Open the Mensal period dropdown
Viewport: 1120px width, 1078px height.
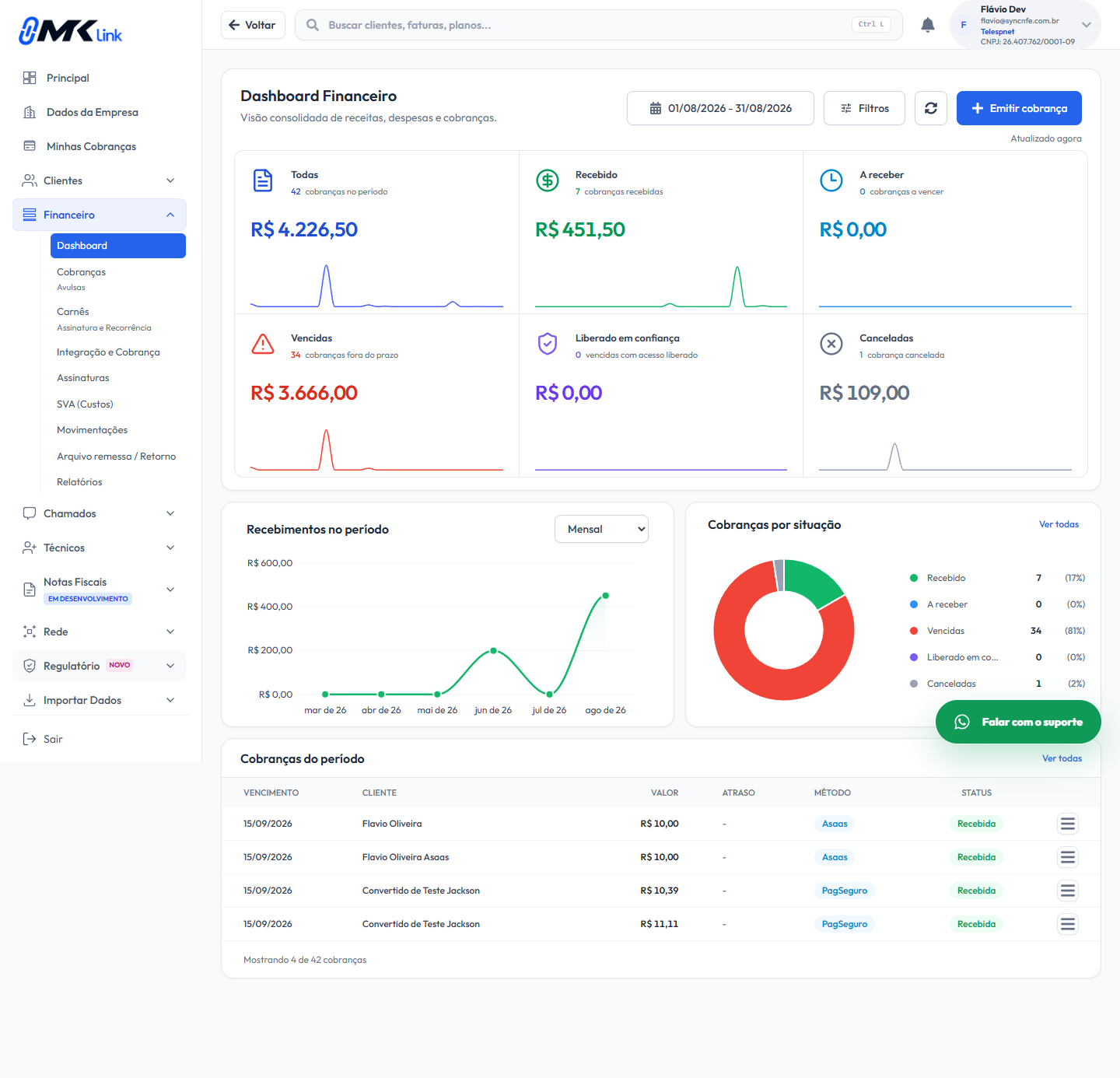tap(601, 529)
